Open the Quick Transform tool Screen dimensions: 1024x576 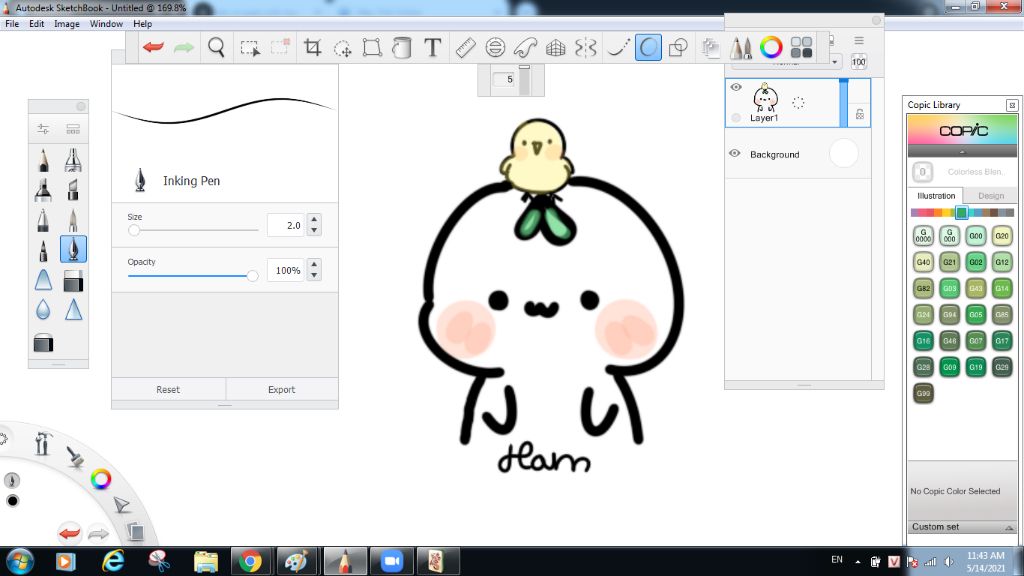pos(342,48)
